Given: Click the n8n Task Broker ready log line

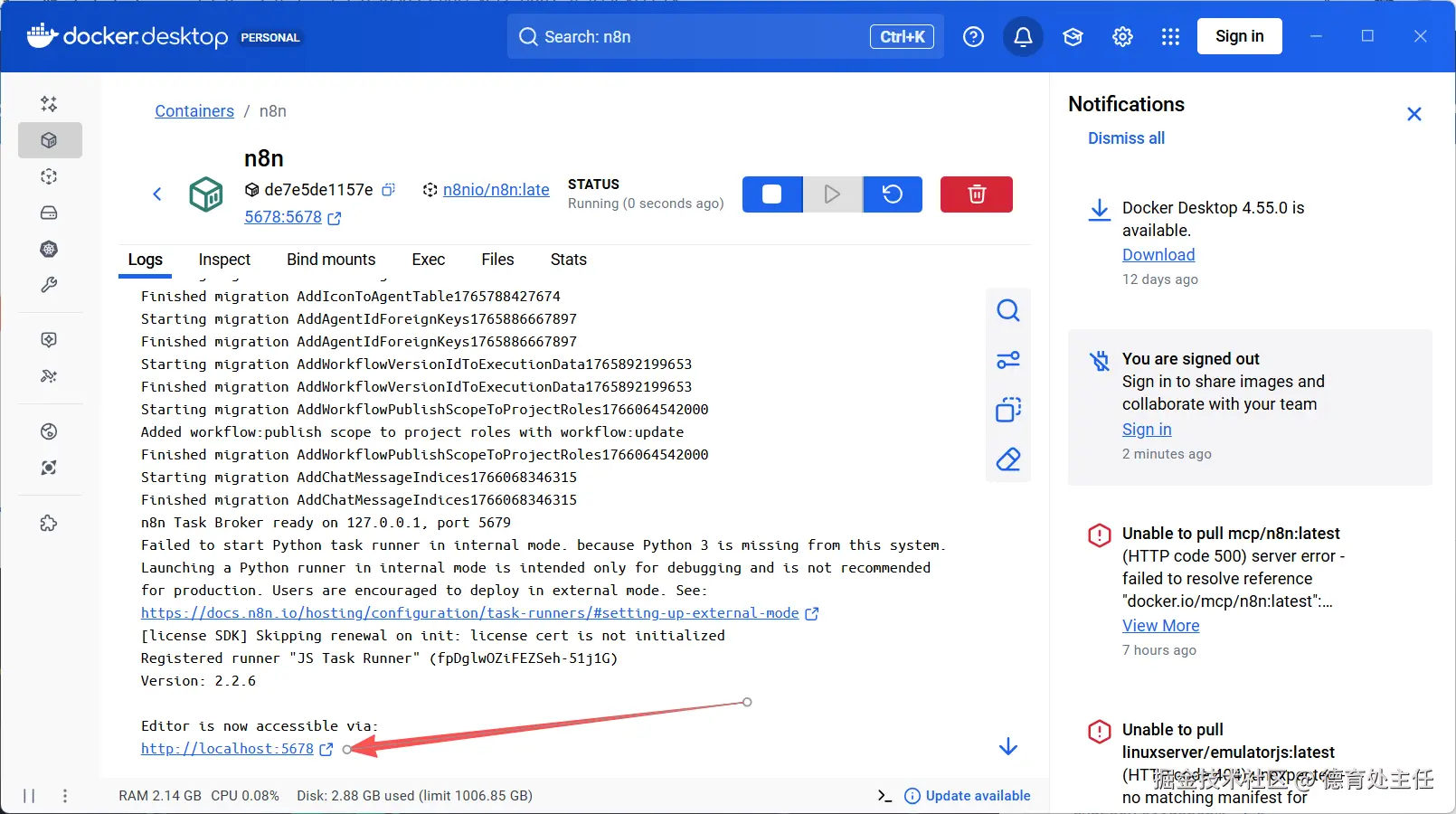Looking at the screenshot, I should tap(326, 523).
